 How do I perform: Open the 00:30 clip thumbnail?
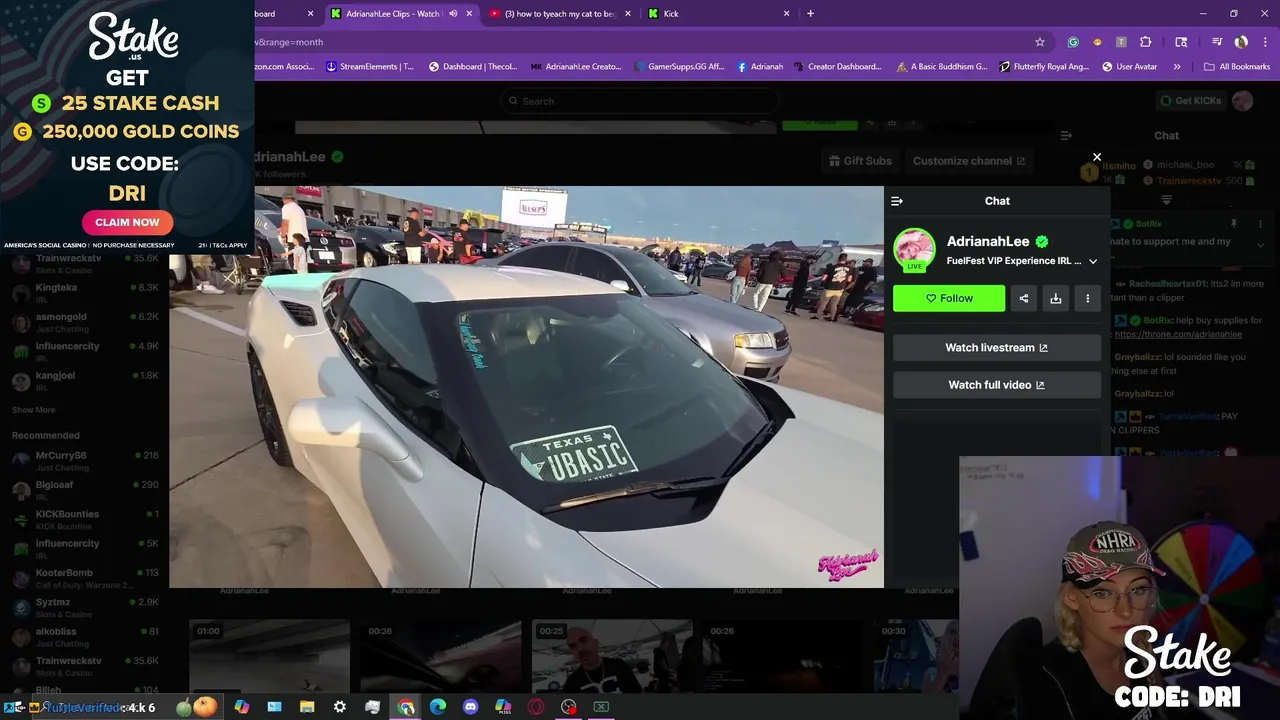click(918, 655)
